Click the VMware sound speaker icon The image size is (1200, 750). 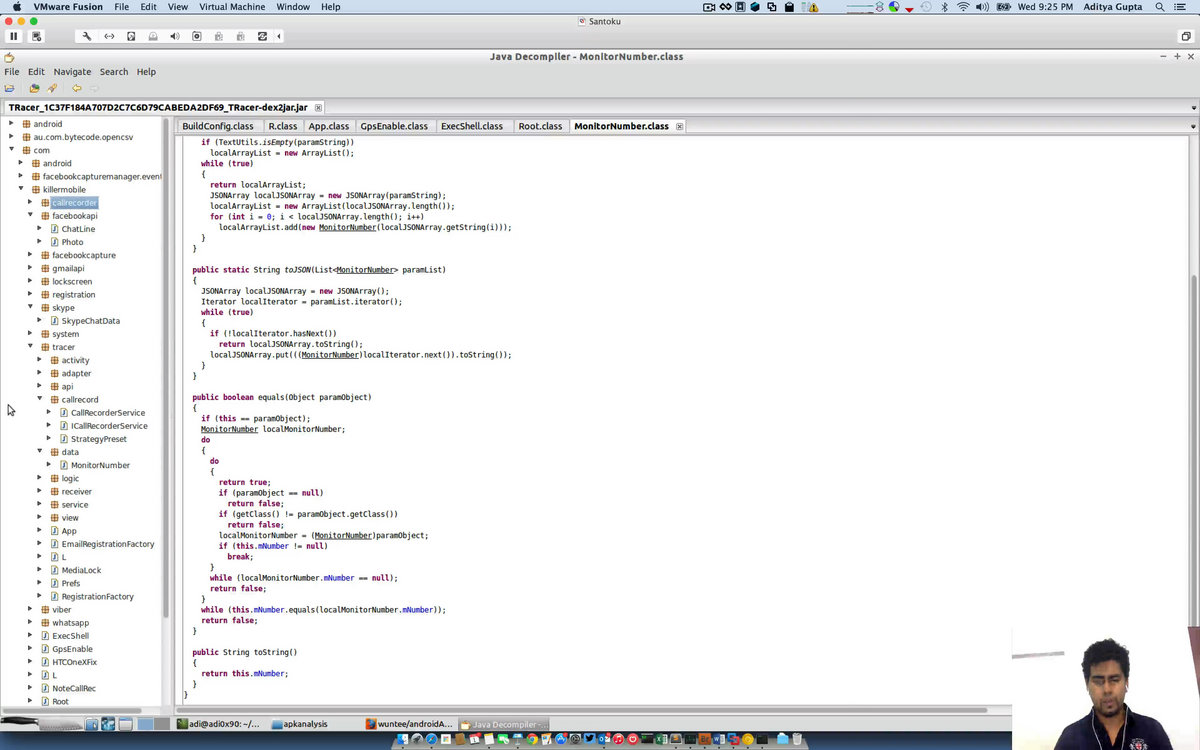click(x=175, y=36)
